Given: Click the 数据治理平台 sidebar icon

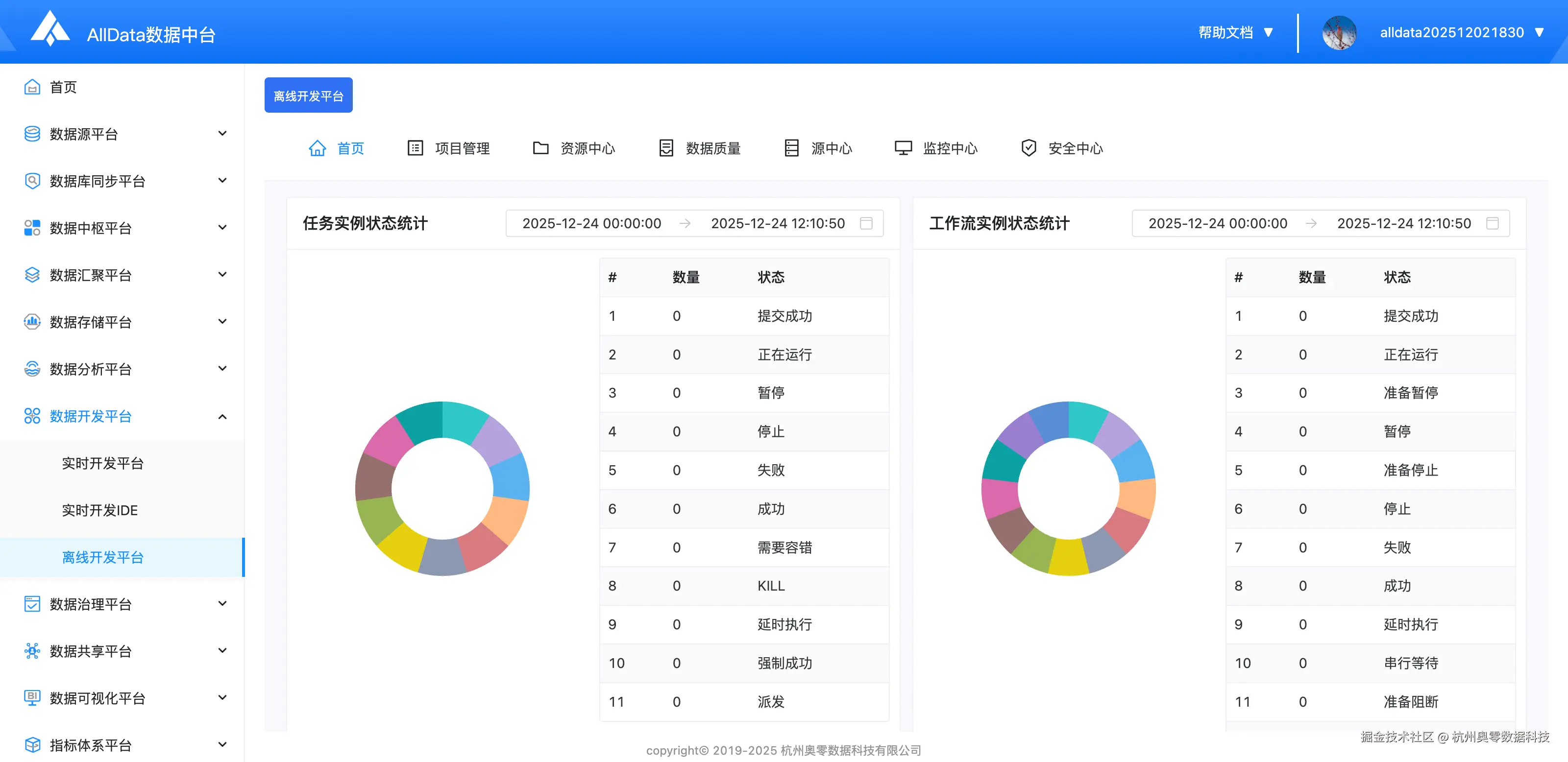Looking at the screenshot, I should [x=32, y=604].
